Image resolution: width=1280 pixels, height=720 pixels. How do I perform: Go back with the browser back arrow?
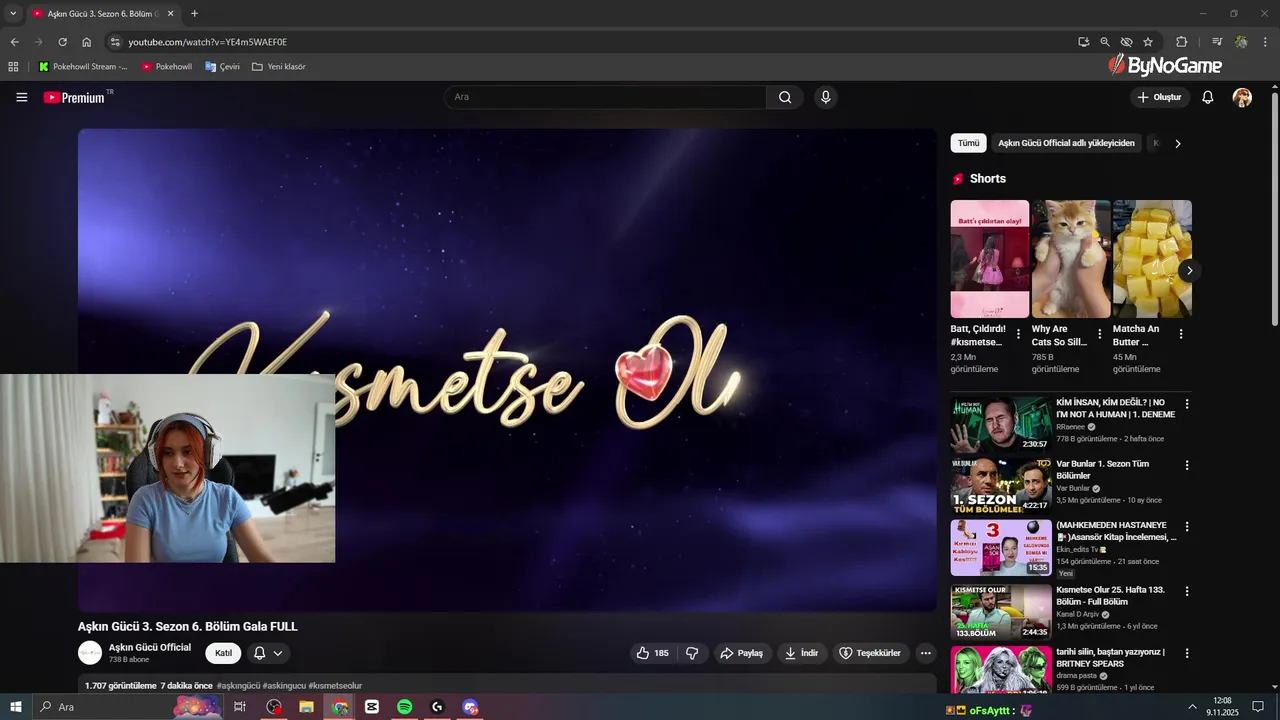click(14, 42)
